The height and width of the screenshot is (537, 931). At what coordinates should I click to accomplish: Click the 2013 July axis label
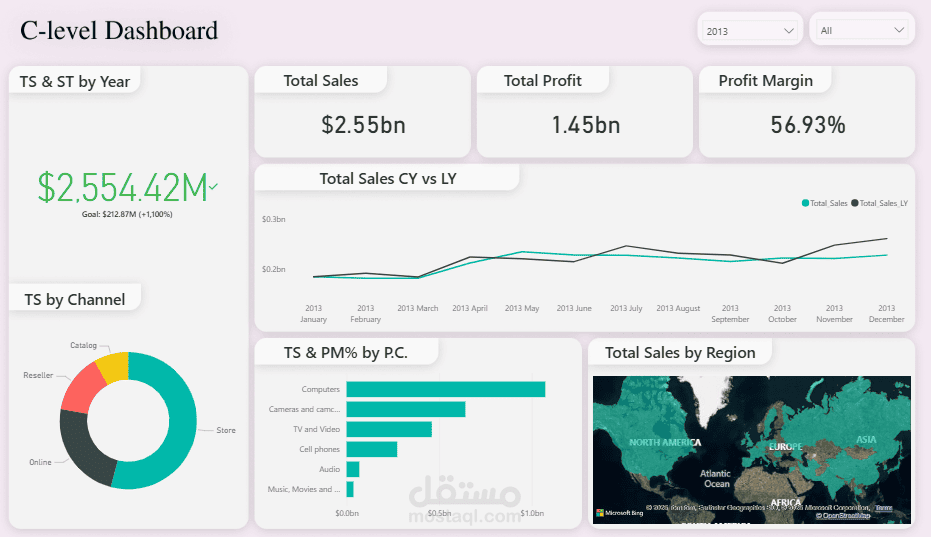(626, 308)
